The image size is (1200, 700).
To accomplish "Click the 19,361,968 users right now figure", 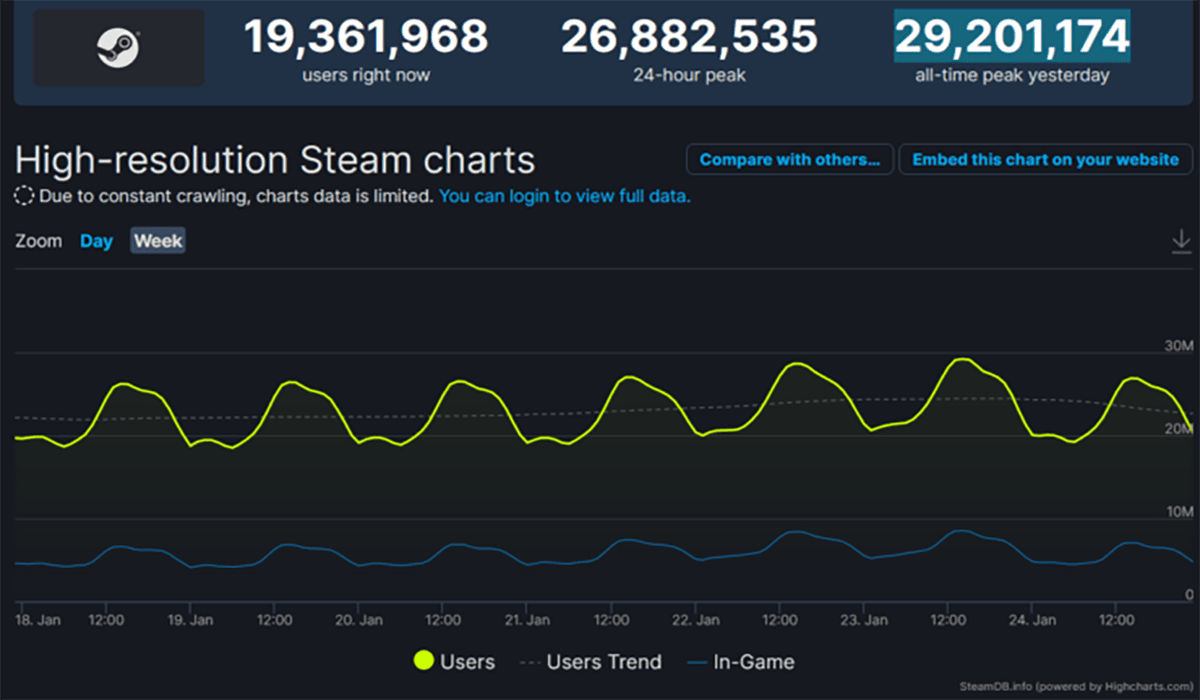I will tap(366, 37).
